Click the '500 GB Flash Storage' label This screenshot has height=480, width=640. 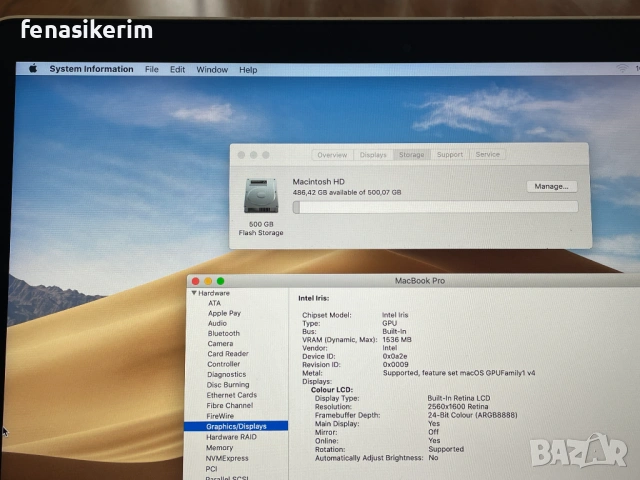[x=261, y=229]
